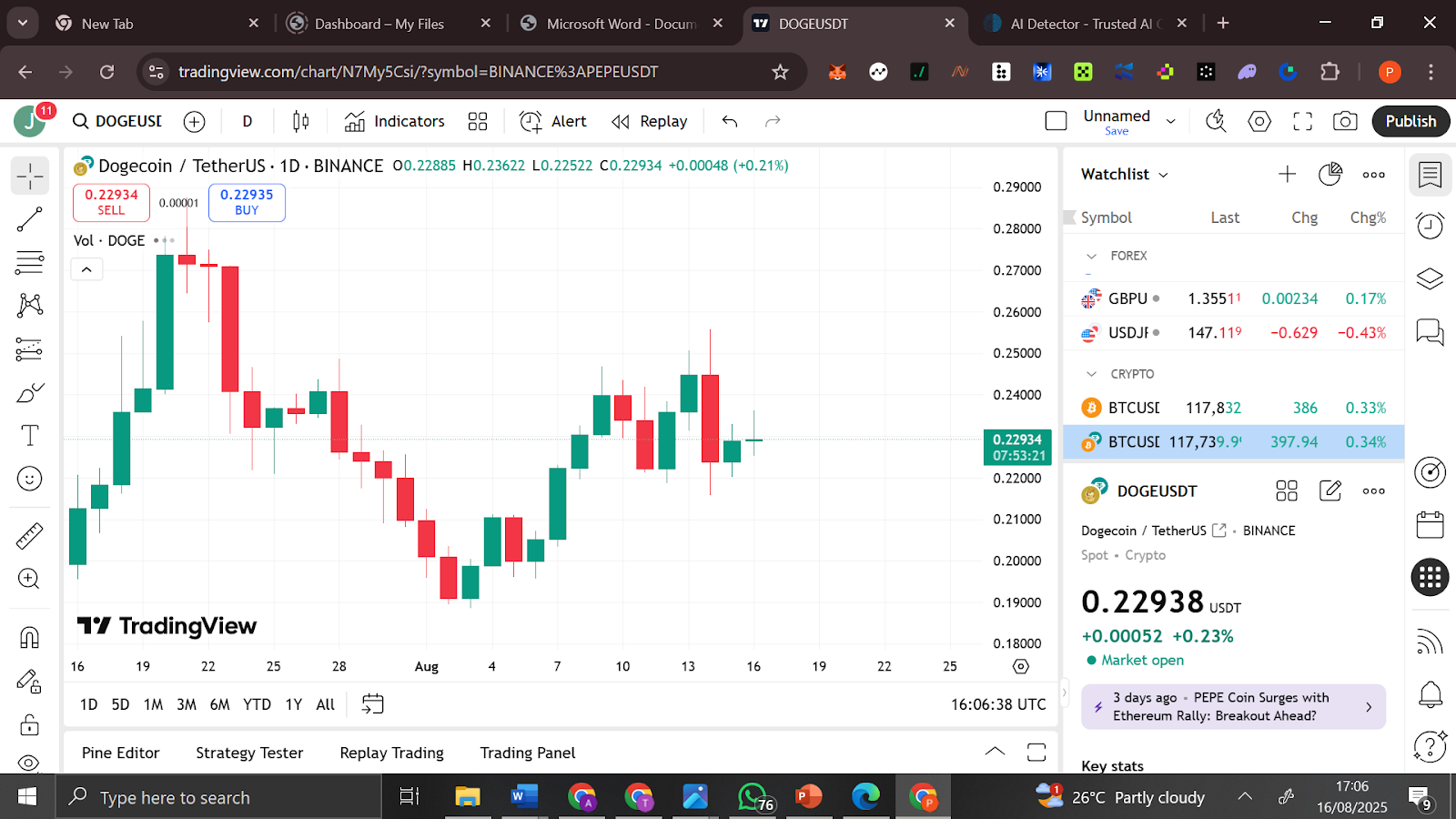This screenshot has width=1456, height=819.
Task: Open the Calendar panel
Action: point(1430,524)
